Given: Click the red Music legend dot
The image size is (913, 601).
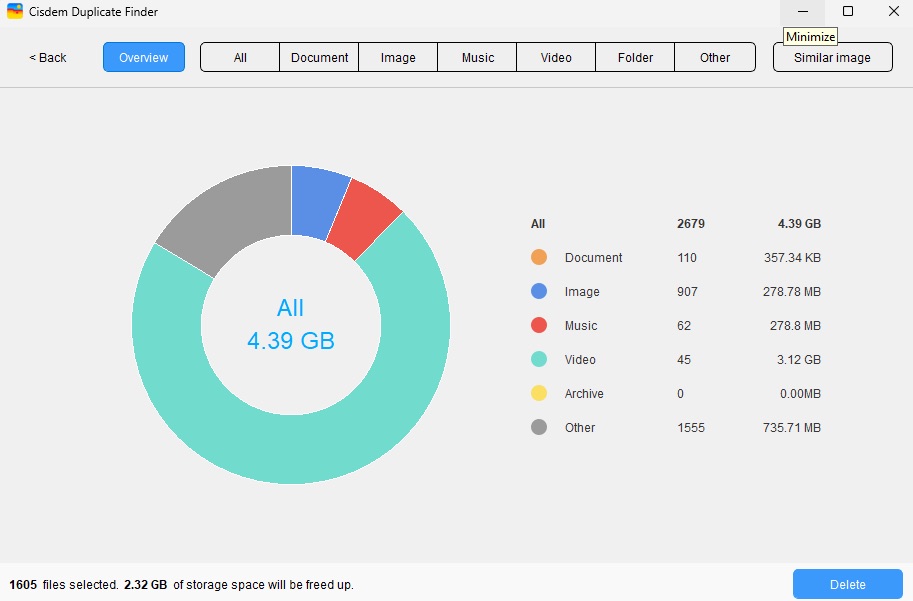Looking at the screenshot, I should point(538,325).
